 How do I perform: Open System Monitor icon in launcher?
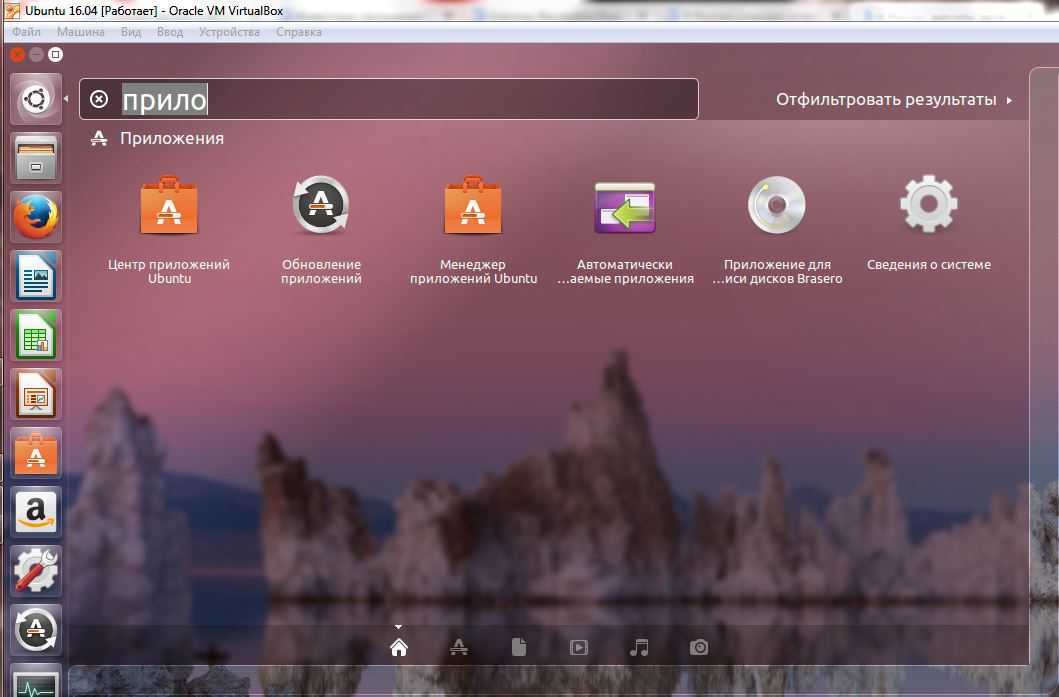click(36, 681)
